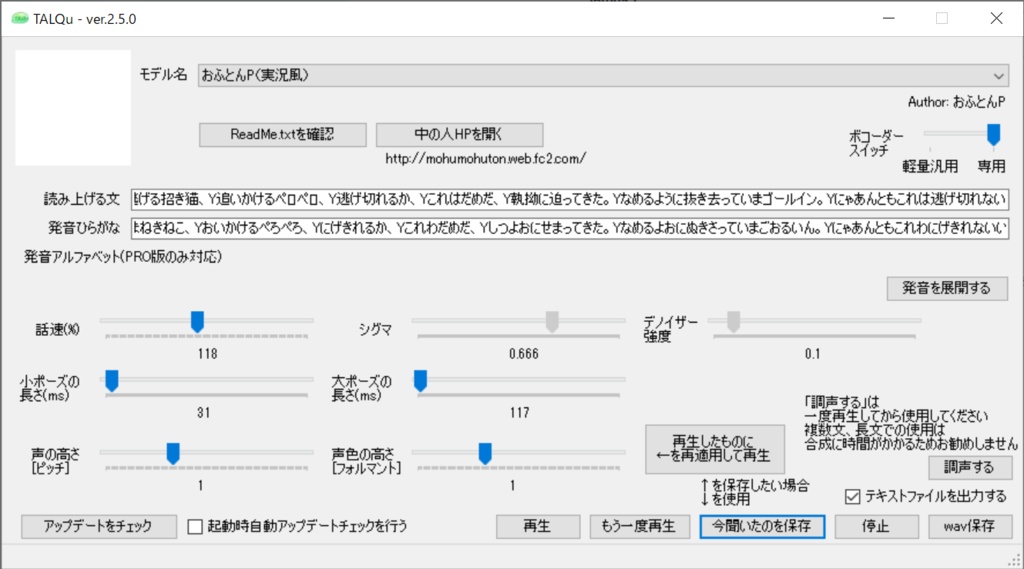Click the 話速(%) slider thumb
Image resolution: width=1024 pixels, height=569 pixels.
coord(197,321)
